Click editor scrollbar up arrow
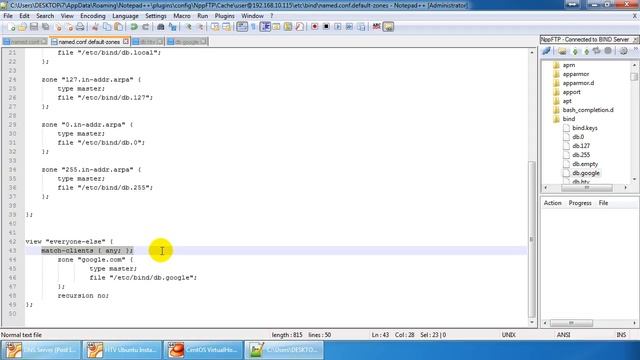Image resolution: width=640 pixels, height=360 pixels. 531,53
